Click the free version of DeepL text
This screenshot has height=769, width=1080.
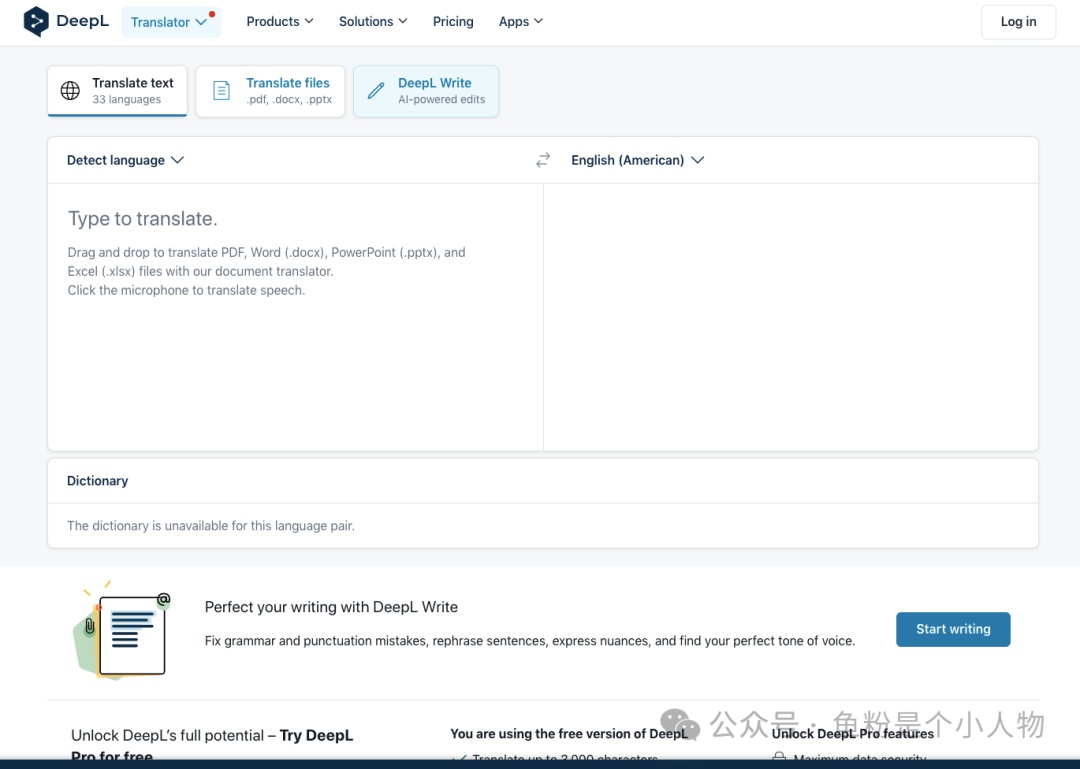click(569, 734)
